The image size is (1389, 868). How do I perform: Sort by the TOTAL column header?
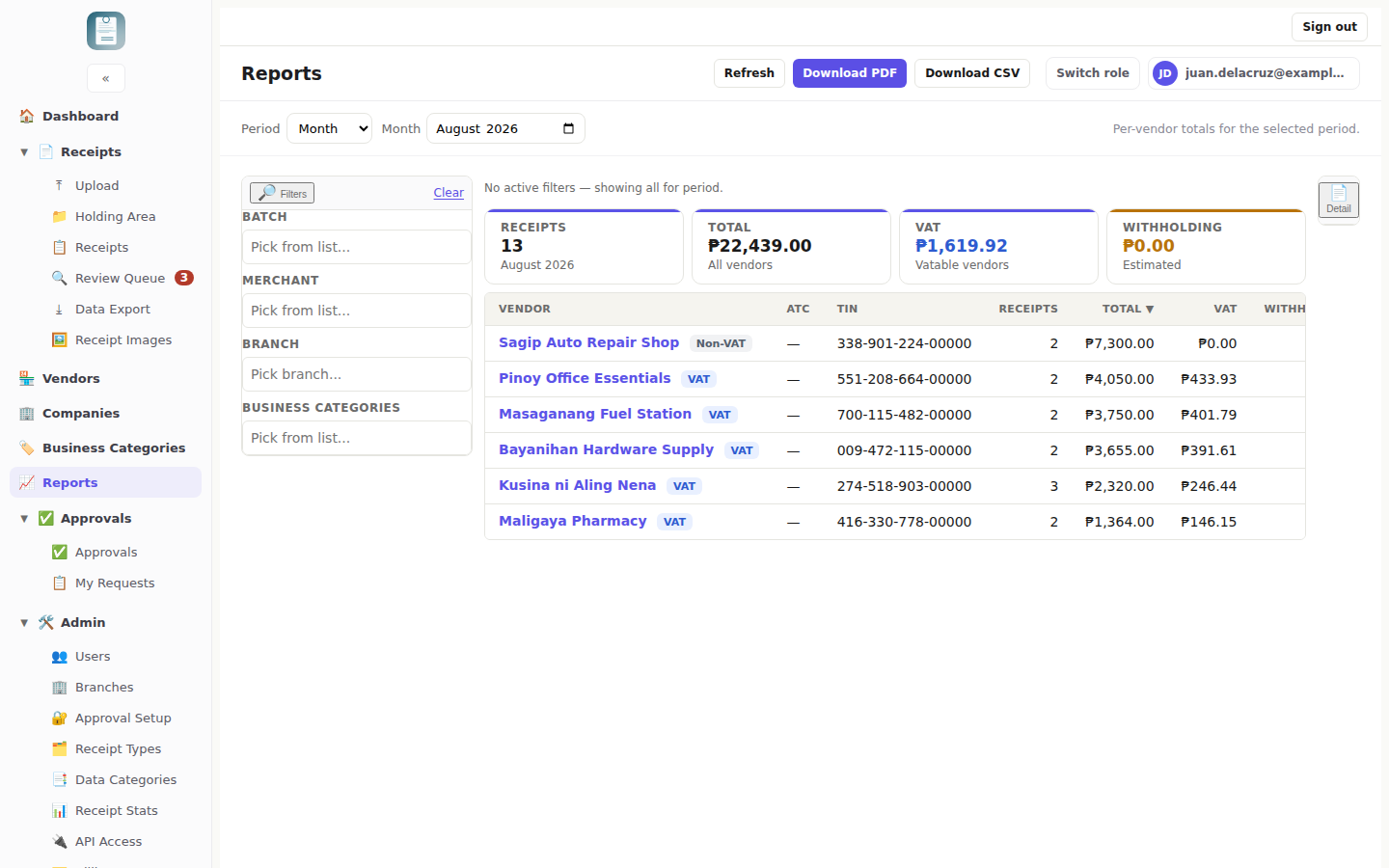(1128, 309)
